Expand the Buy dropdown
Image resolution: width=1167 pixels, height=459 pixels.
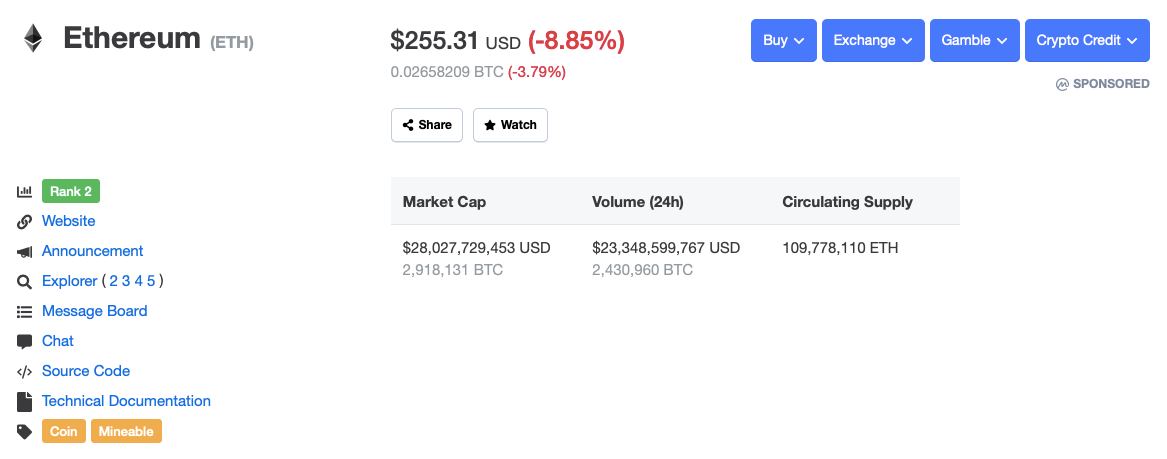[x=784, y=41]
